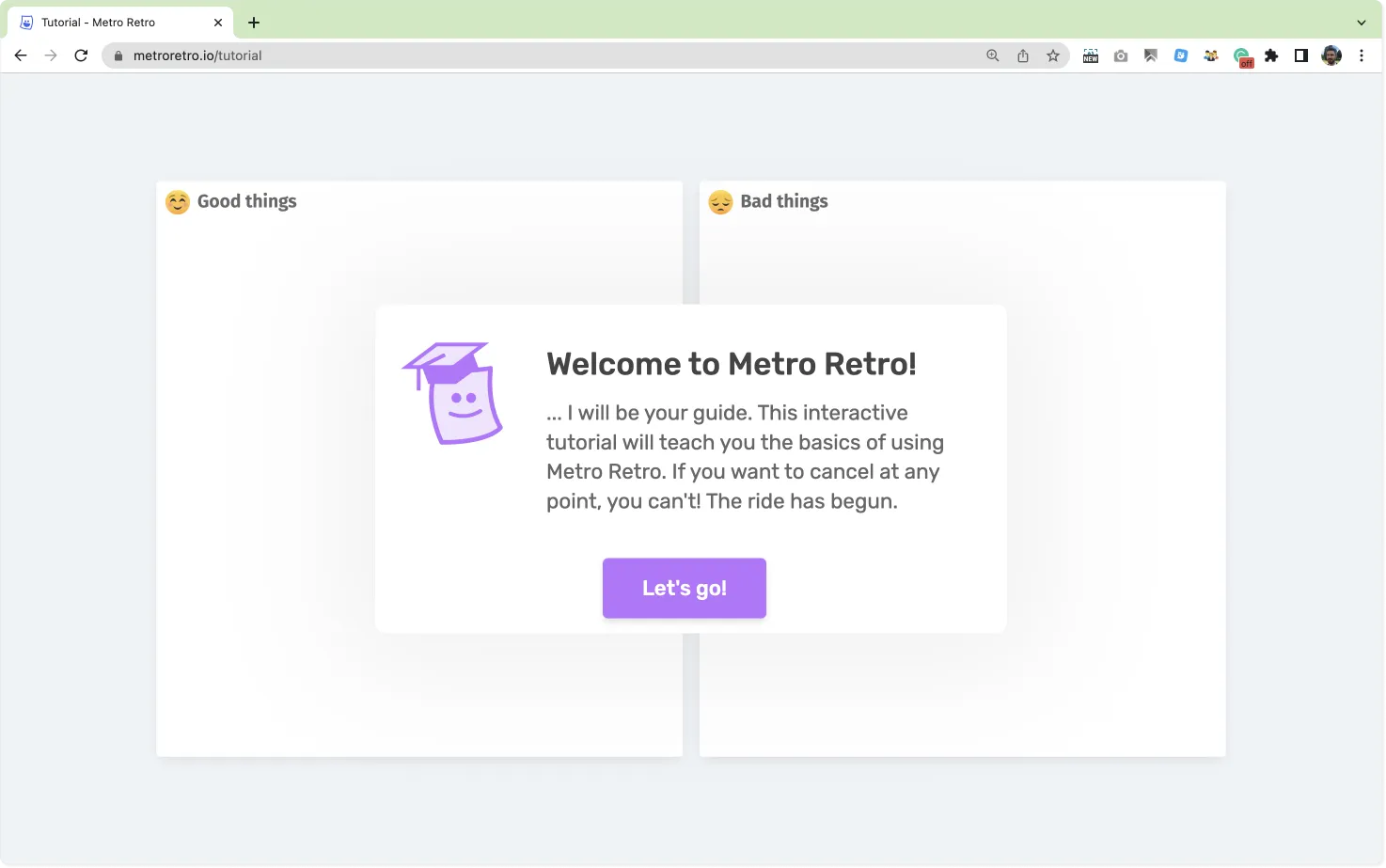Screen dimensions: 1386x868
Task: Click the Grammarly extension marked off
Action: pyautogui.click(x=1242, y=56)
